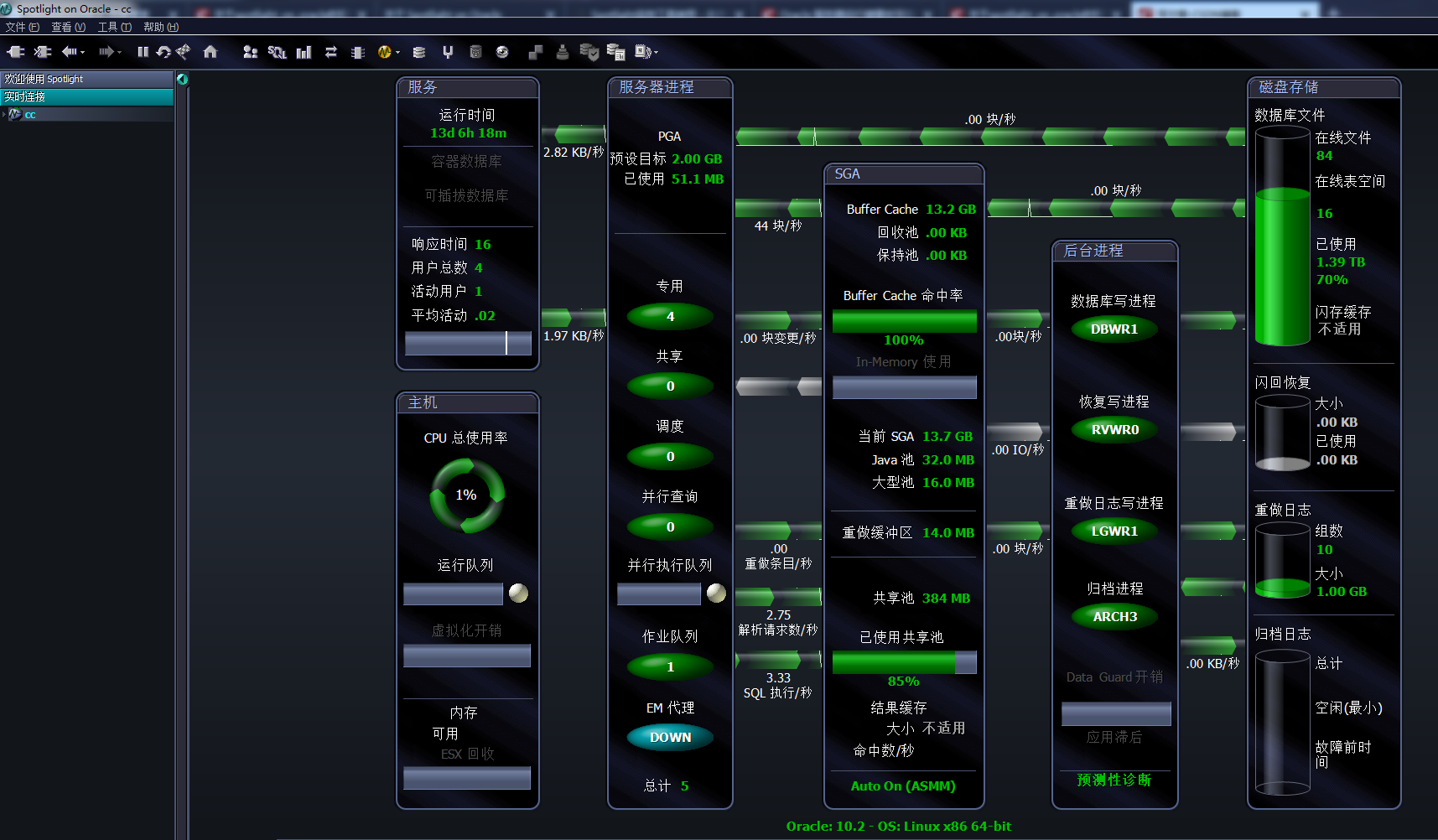Open the 工具 menu
Image resolution: width=1438 pixels, height=840 pixels.
click(114, 27)
